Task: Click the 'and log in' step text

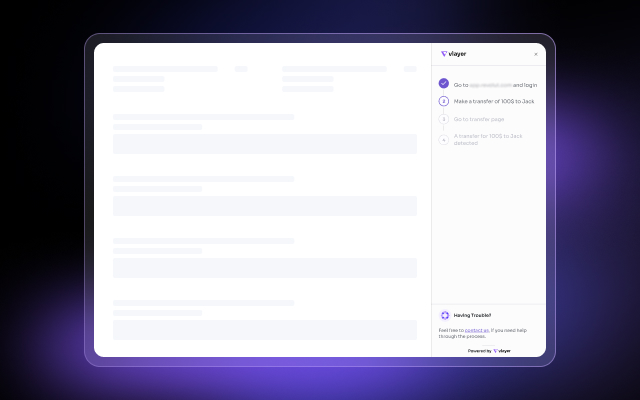Action: pyautogui.click(x=525, y=85)
